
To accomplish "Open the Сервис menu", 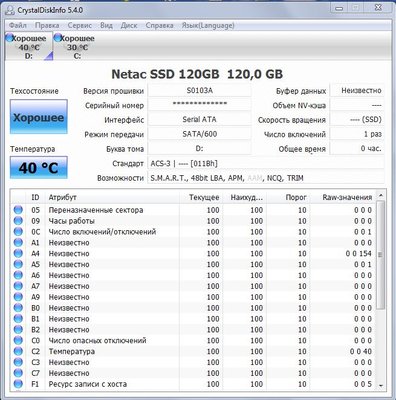I will coord(80,25).
